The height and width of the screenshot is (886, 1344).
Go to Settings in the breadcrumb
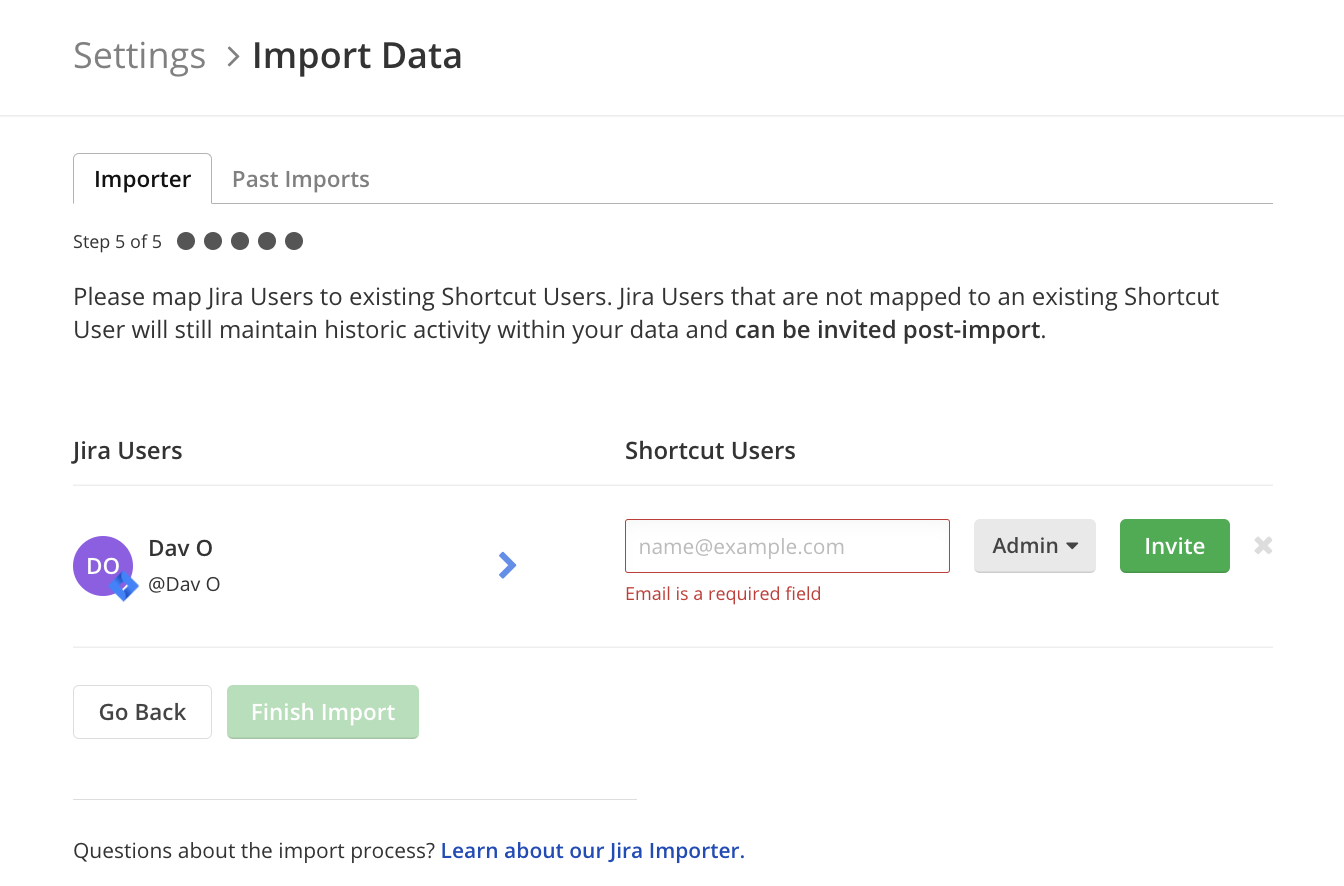[140, 55]
